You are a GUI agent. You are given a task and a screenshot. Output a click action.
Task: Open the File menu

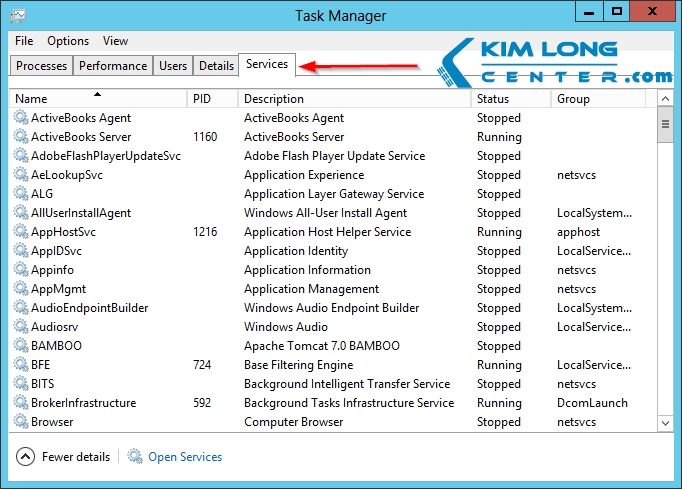[x=24, y=41]
